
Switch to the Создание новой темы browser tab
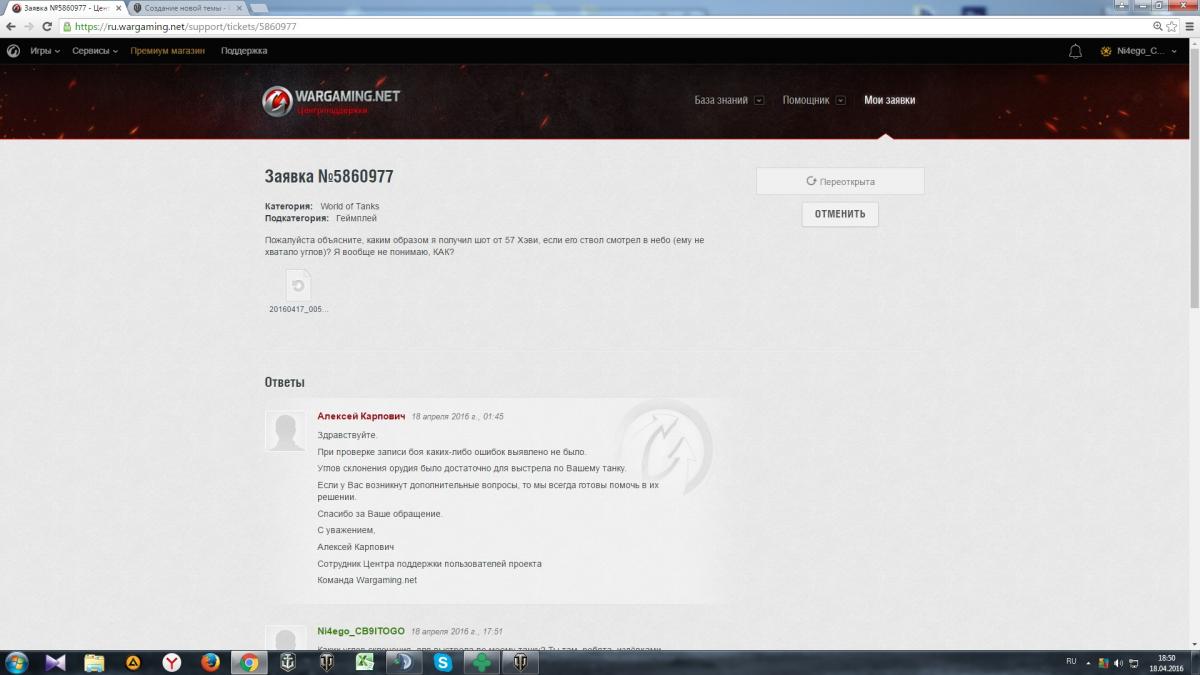point(185,8)
